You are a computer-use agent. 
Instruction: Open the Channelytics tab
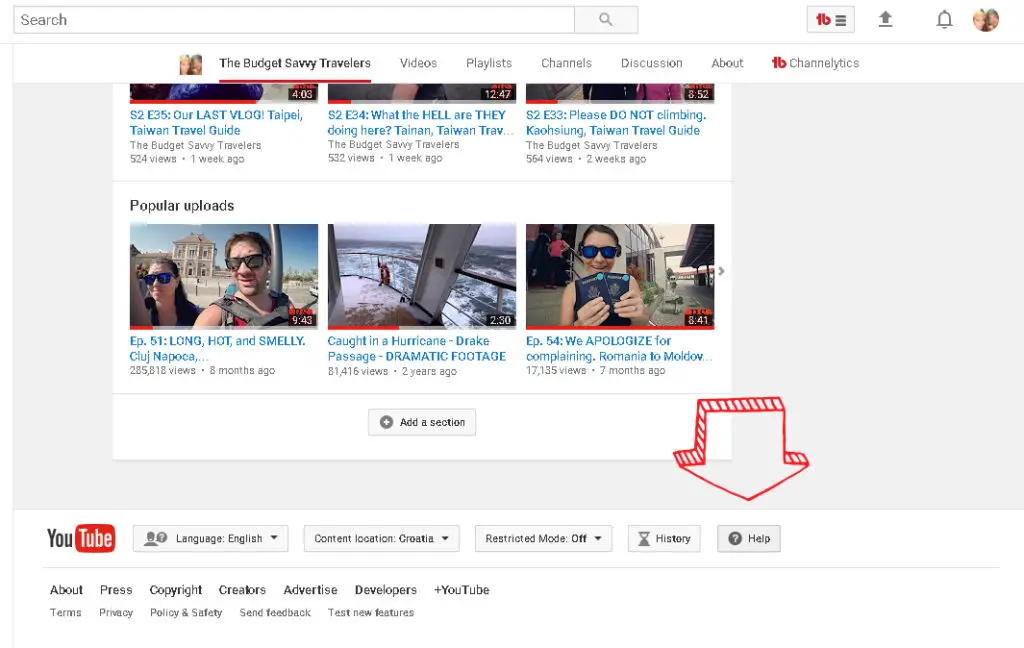(816, 63)
